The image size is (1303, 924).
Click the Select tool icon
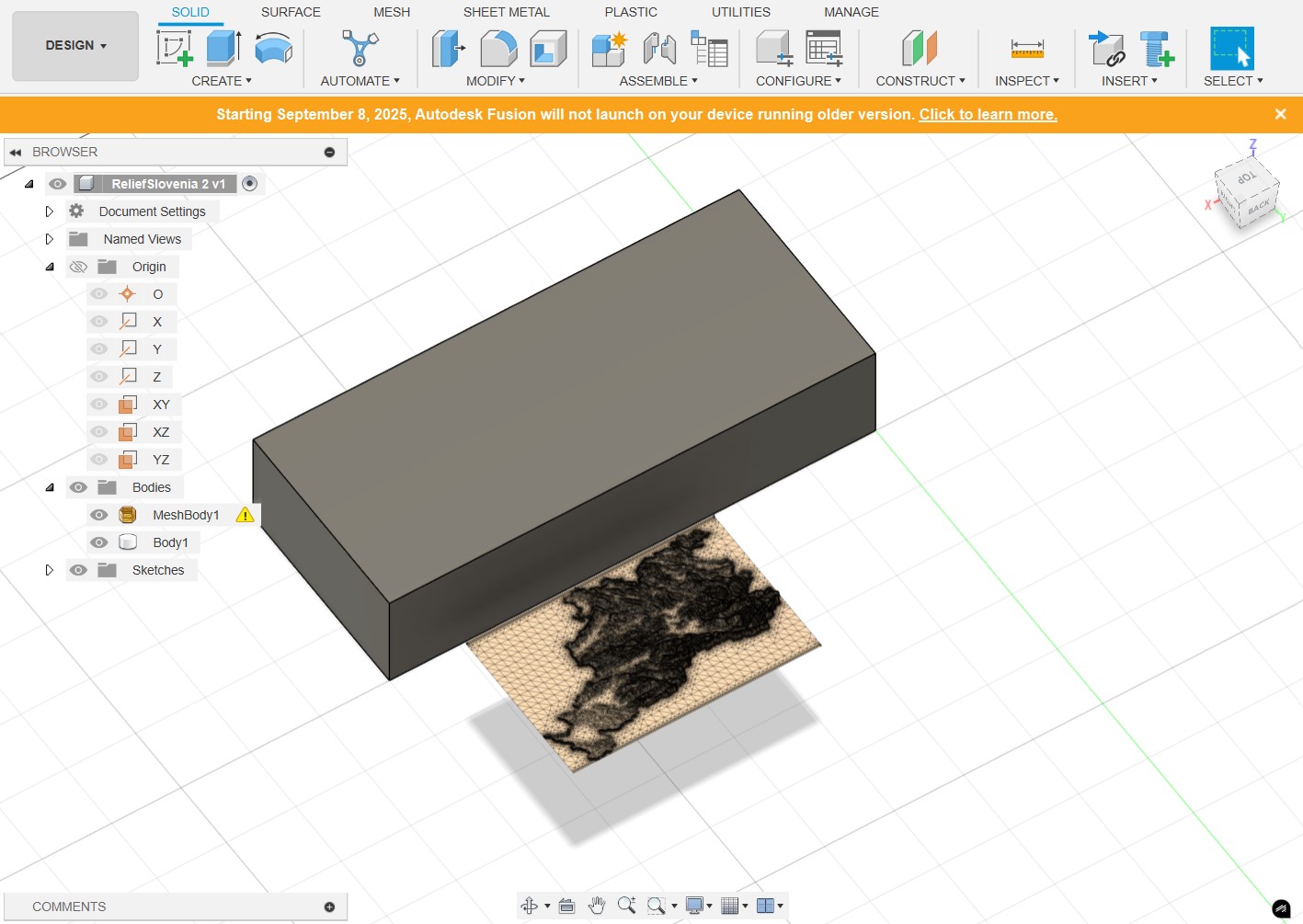(1232, 48)
